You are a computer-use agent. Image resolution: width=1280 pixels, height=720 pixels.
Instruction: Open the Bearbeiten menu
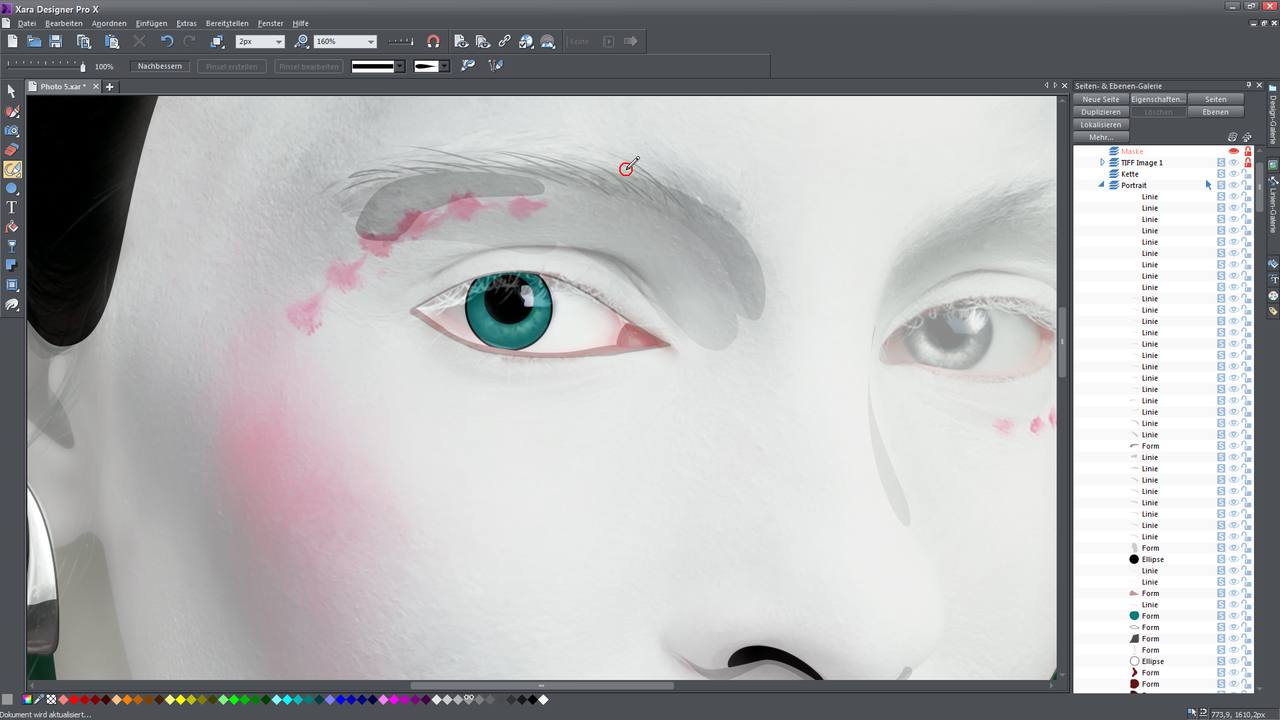(x=64, y=23)
